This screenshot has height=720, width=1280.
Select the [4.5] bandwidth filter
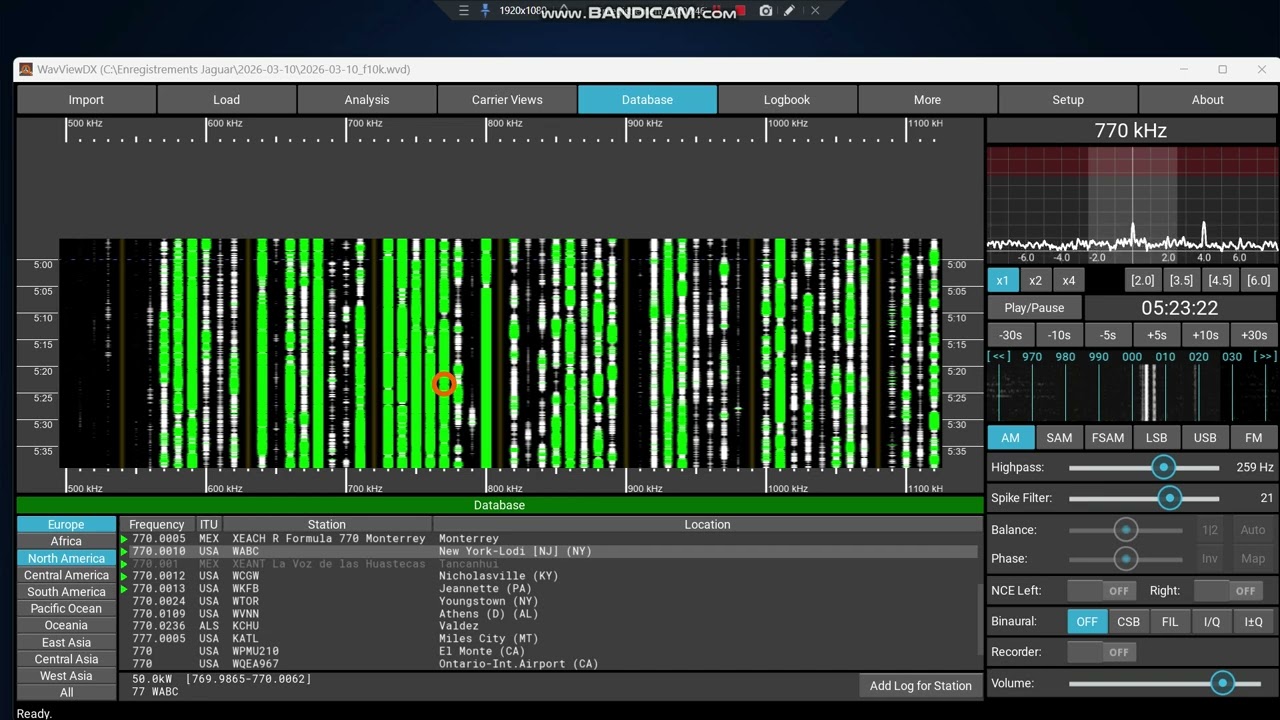point(1220,281)
